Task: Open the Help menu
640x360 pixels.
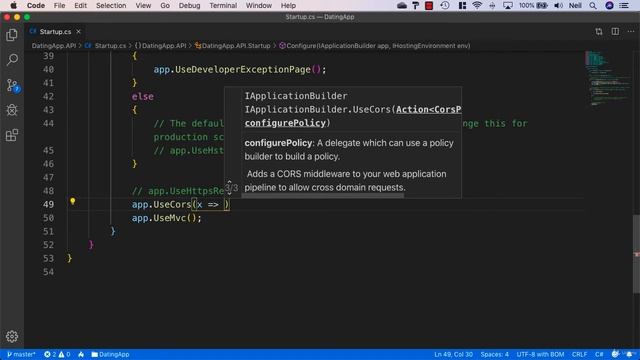Action: 288,5
